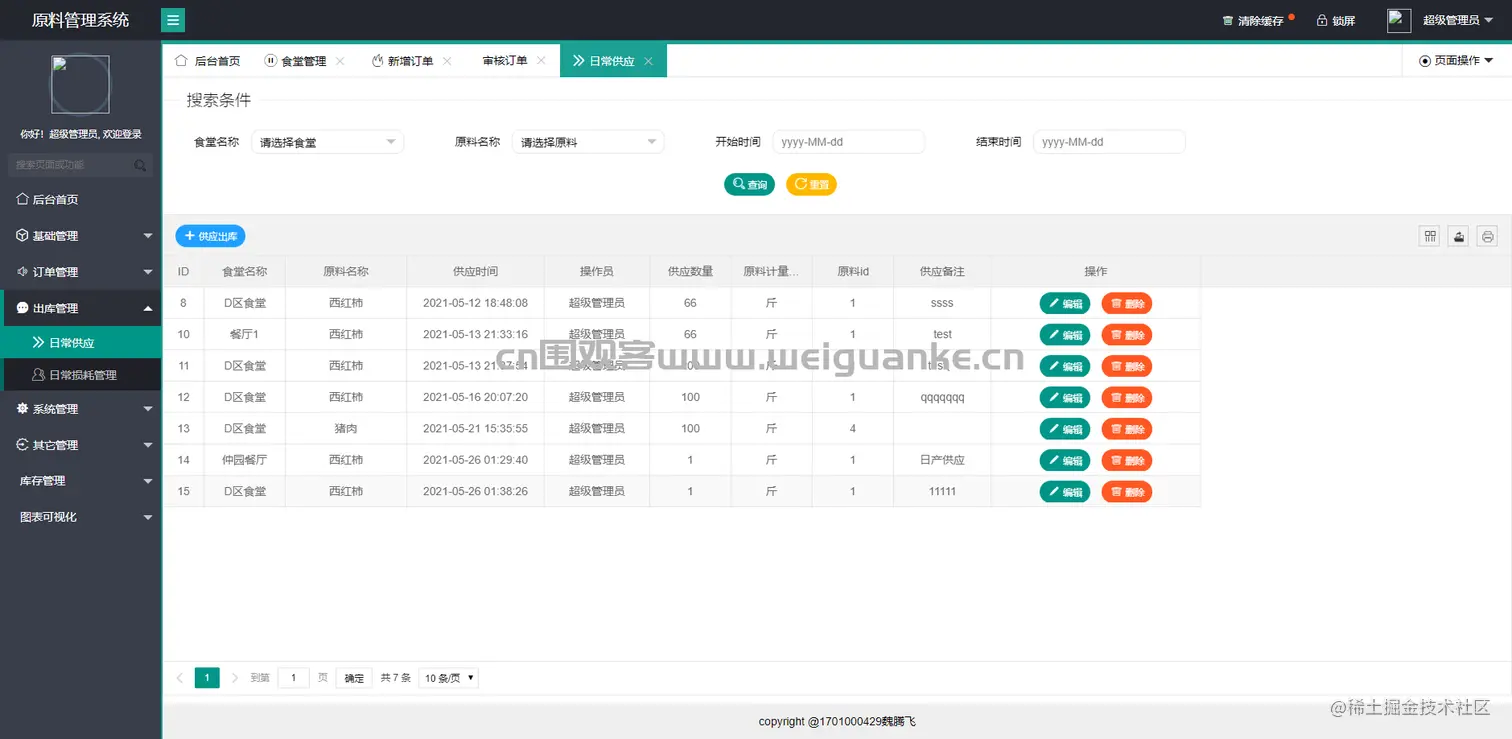The image size is (1512, 739).
Task: Click the sidebar search input box
Action: tap(80, 165)
